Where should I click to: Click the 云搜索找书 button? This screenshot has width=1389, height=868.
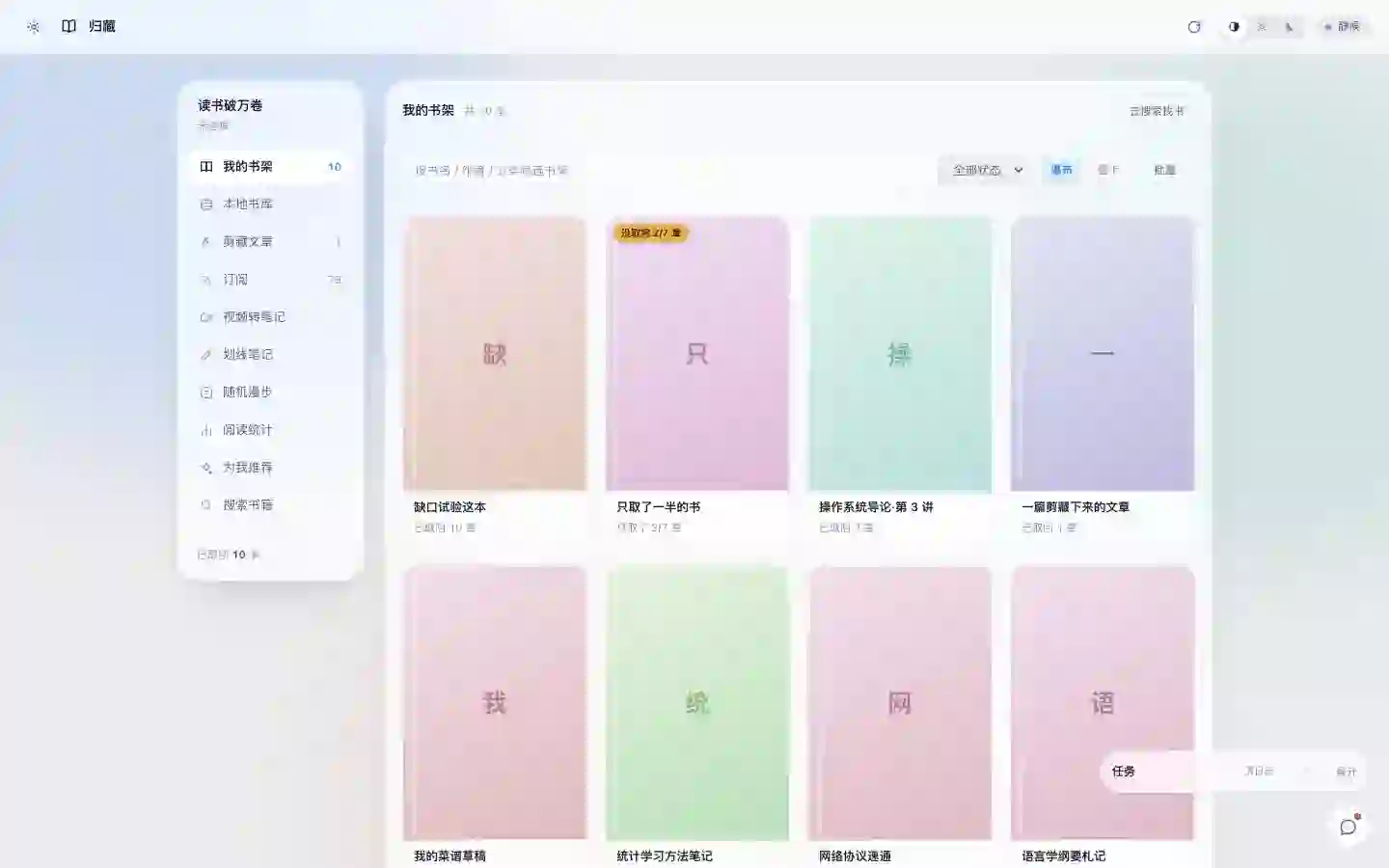coord(1157,111)
